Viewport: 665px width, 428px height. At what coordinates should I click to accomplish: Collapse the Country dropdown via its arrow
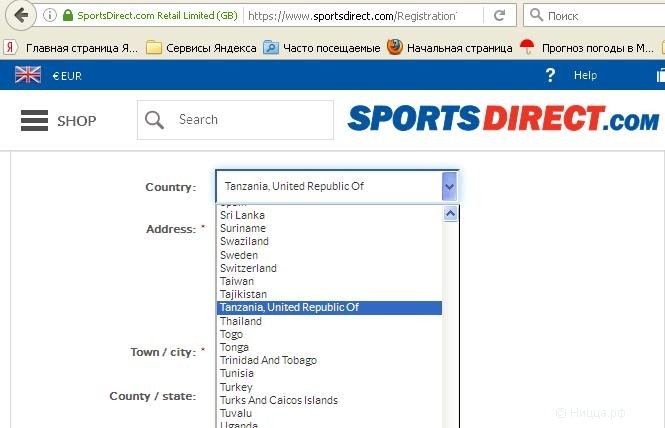tap(449, 187)
